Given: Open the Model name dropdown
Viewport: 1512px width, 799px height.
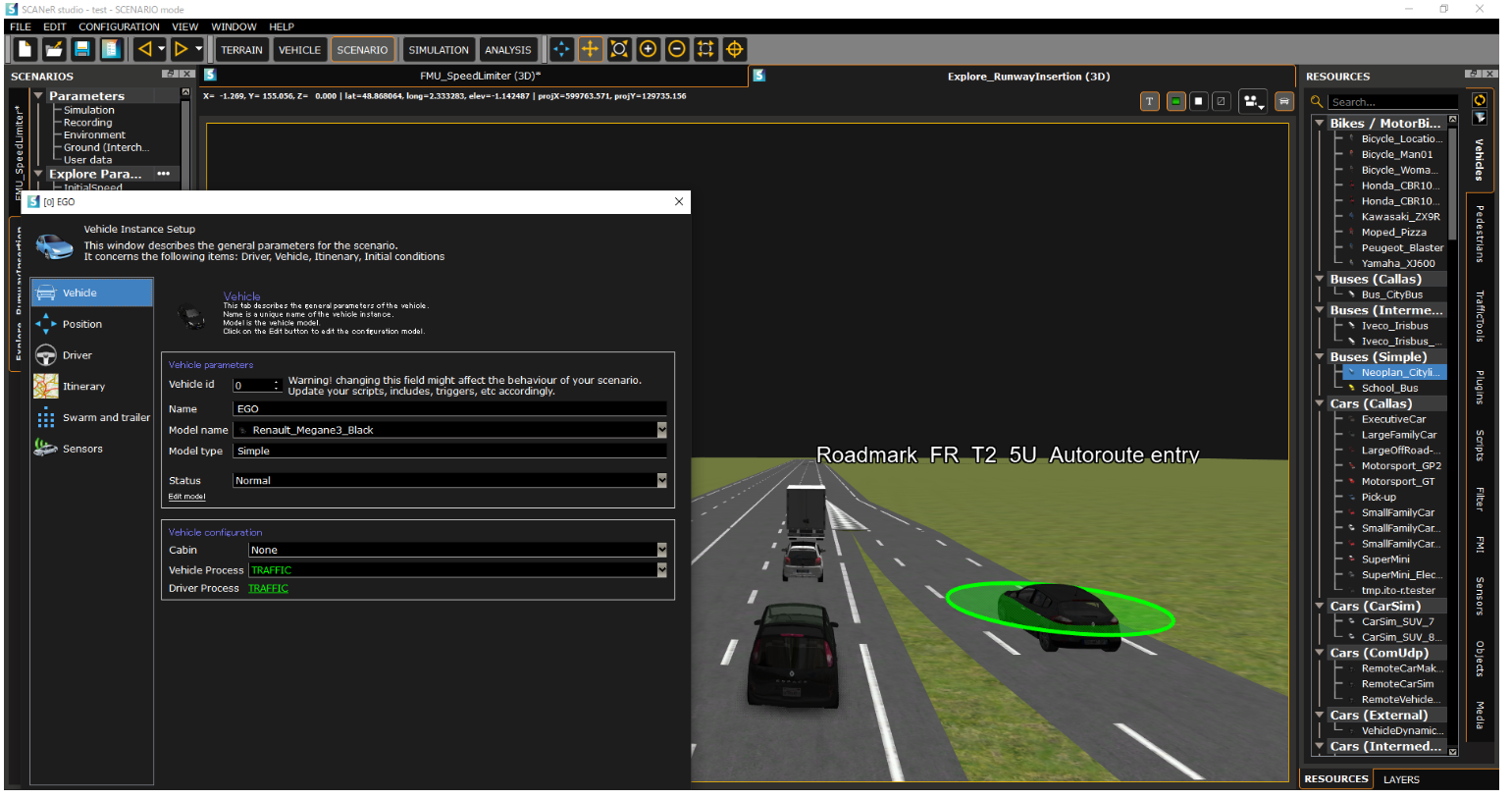Looking at the screenshot, I should pos(661,430).
